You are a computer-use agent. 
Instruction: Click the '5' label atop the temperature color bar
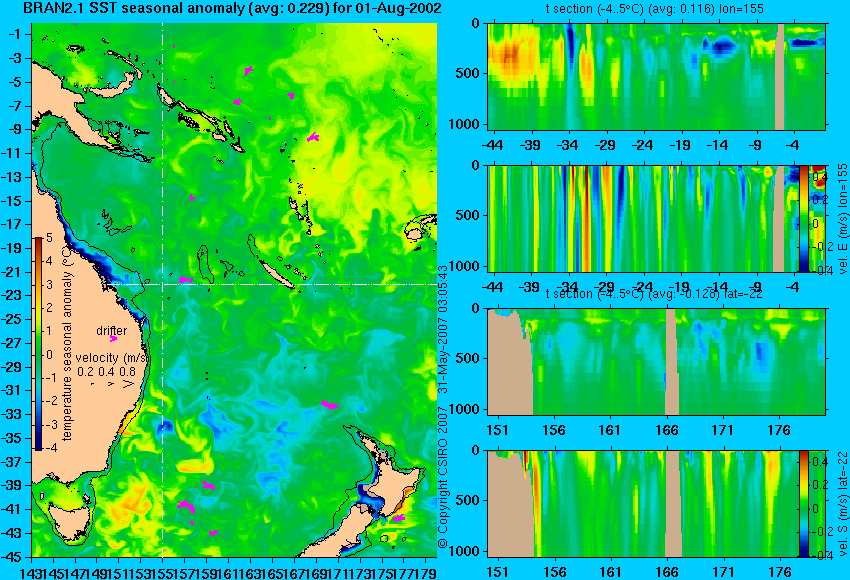tap(49, 237)
